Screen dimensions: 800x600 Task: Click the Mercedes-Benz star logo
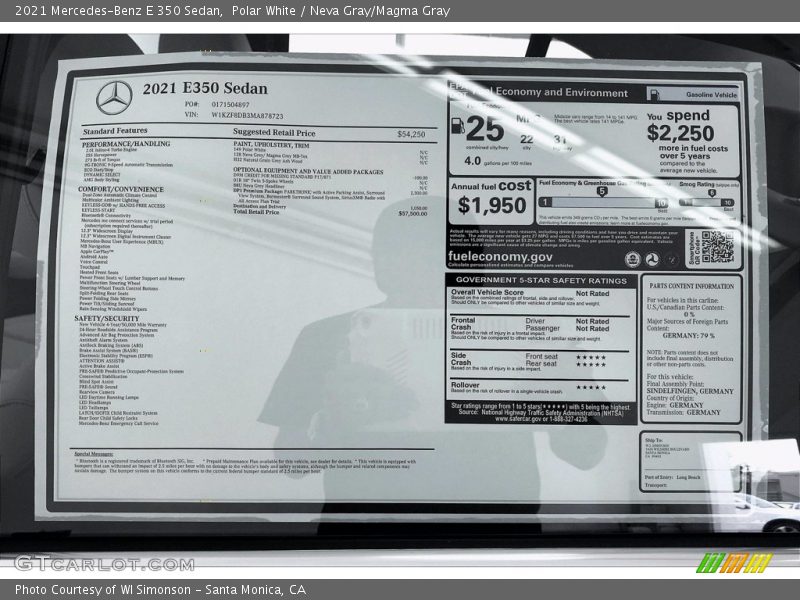pos(114,97)
